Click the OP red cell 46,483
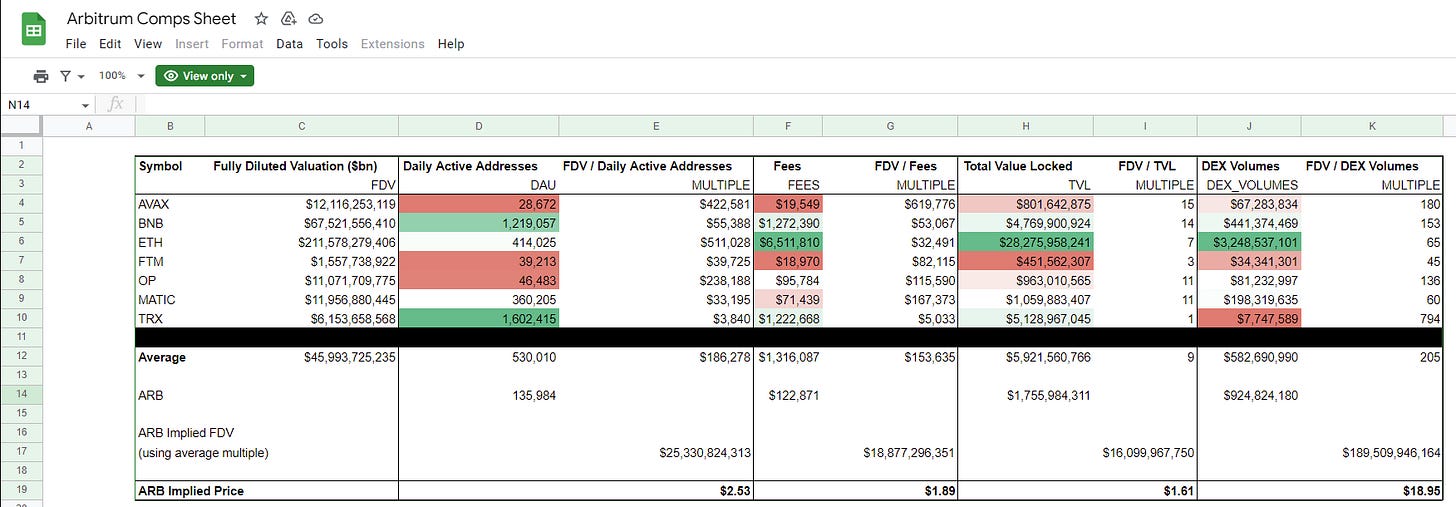 click(479, 280)
